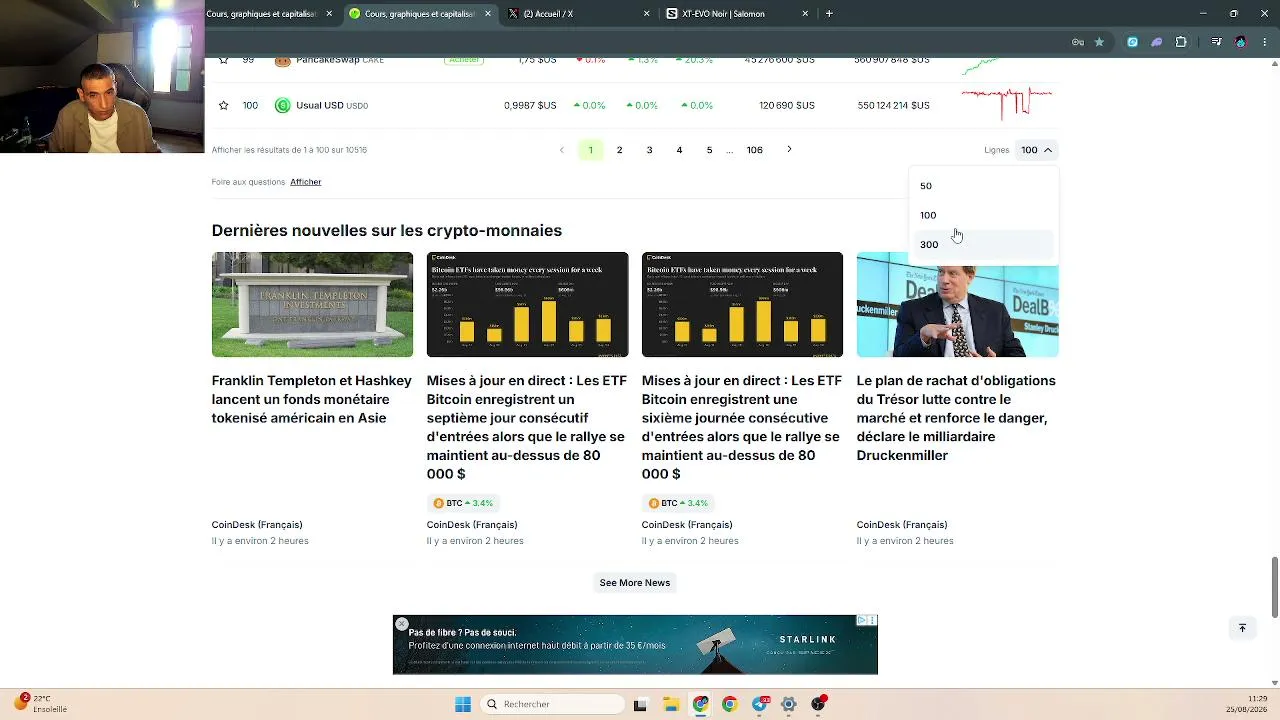Open browser Extensions puzzle icon
The image size is (1280, 720).
(1181, 42)
